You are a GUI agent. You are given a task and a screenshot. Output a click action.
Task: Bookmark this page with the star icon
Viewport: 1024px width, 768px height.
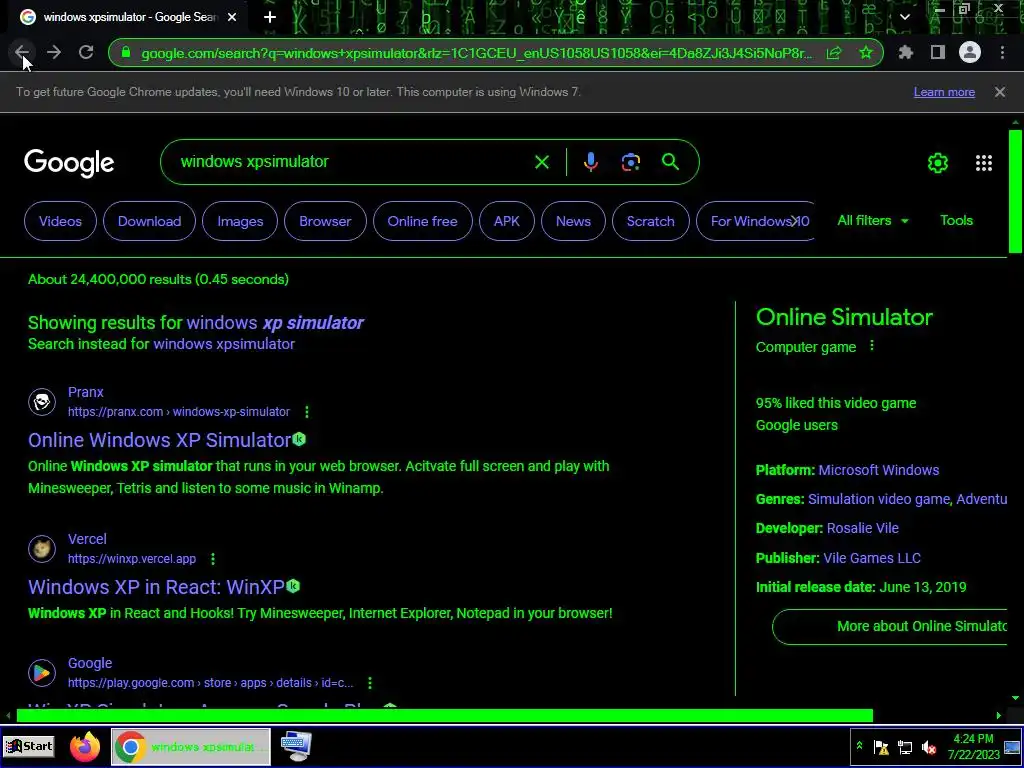click(866, 52)
